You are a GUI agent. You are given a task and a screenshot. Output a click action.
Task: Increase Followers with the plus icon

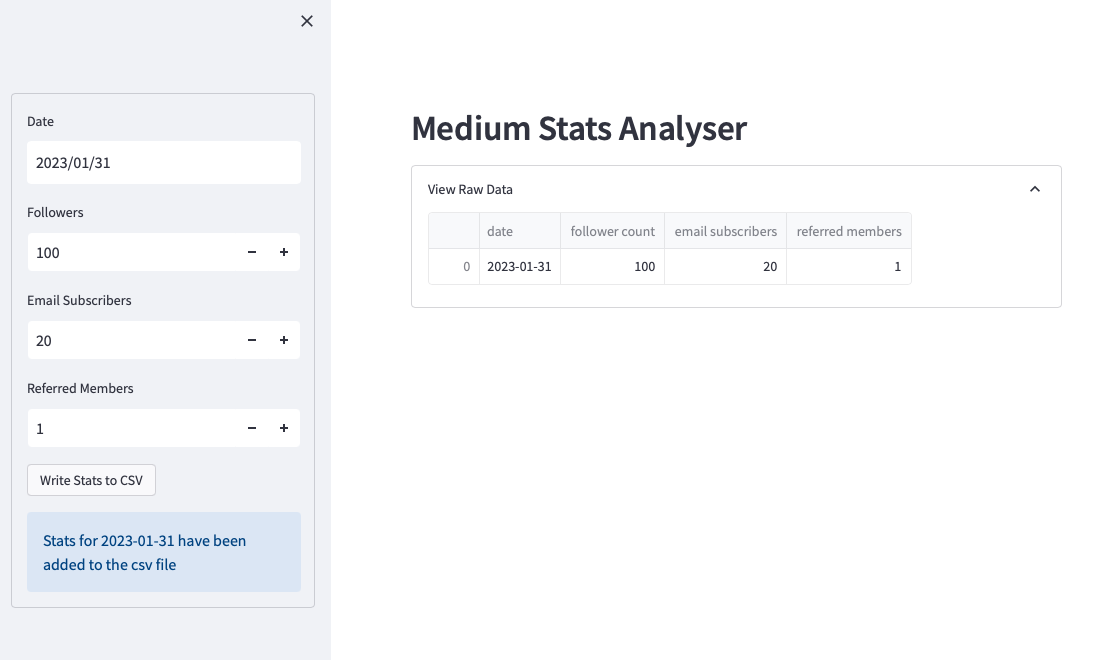tap(284, 253)
